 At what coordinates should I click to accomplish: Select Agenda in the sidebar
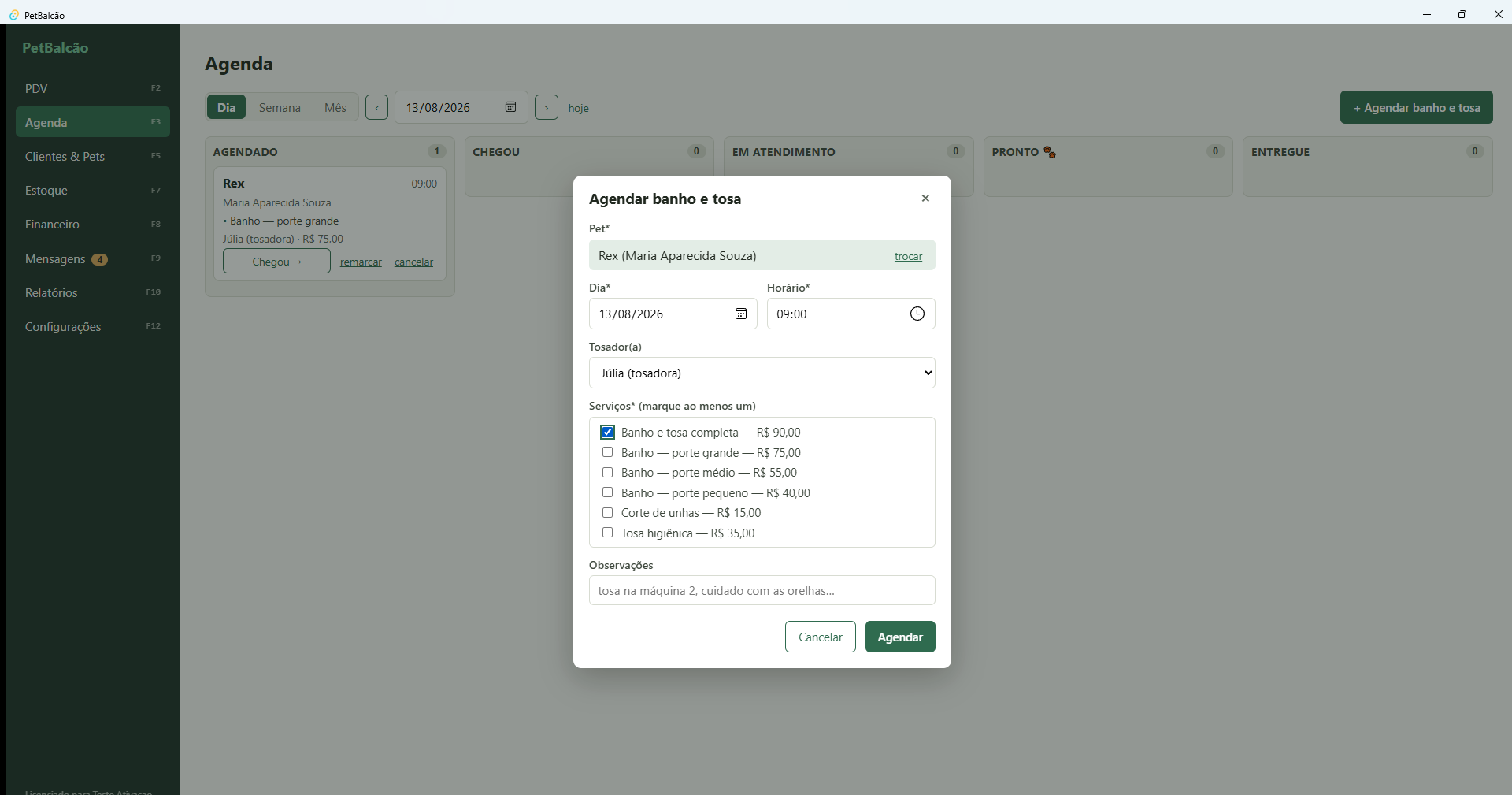[93, 122]
